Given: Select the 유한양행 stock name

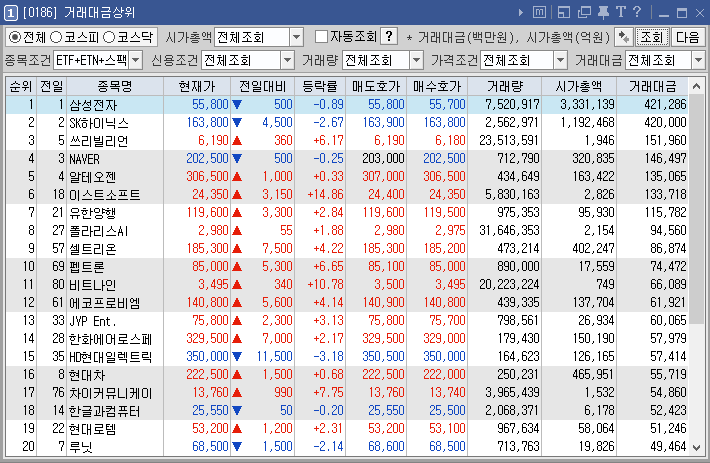Looking at the screenshot, I should click(x=92, y=213).
